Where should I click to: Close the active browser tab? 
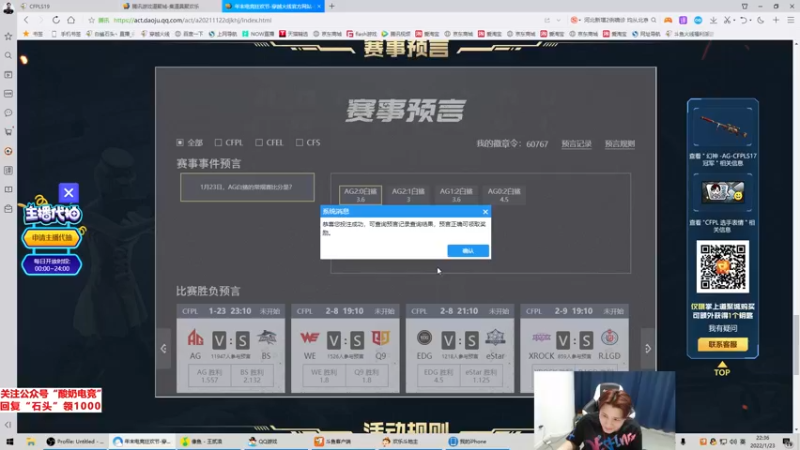[319, 6]
